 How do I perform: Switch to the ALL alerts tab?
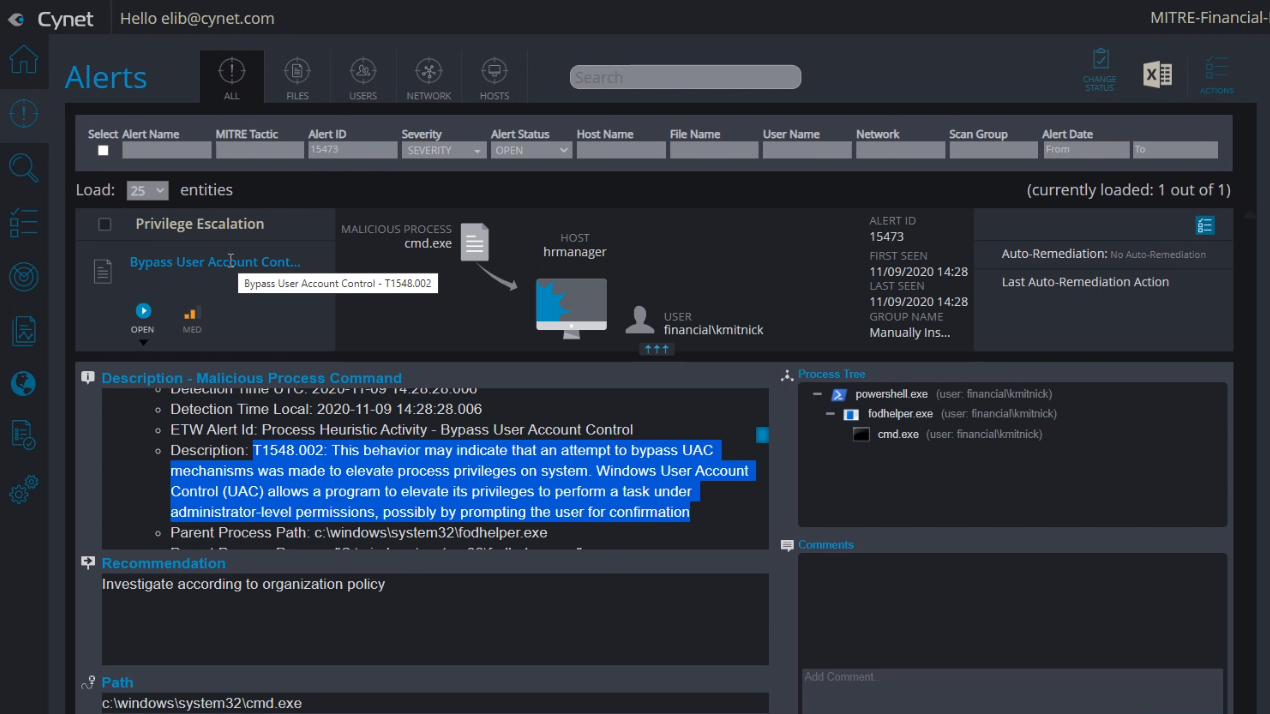[x=232, y=77]
